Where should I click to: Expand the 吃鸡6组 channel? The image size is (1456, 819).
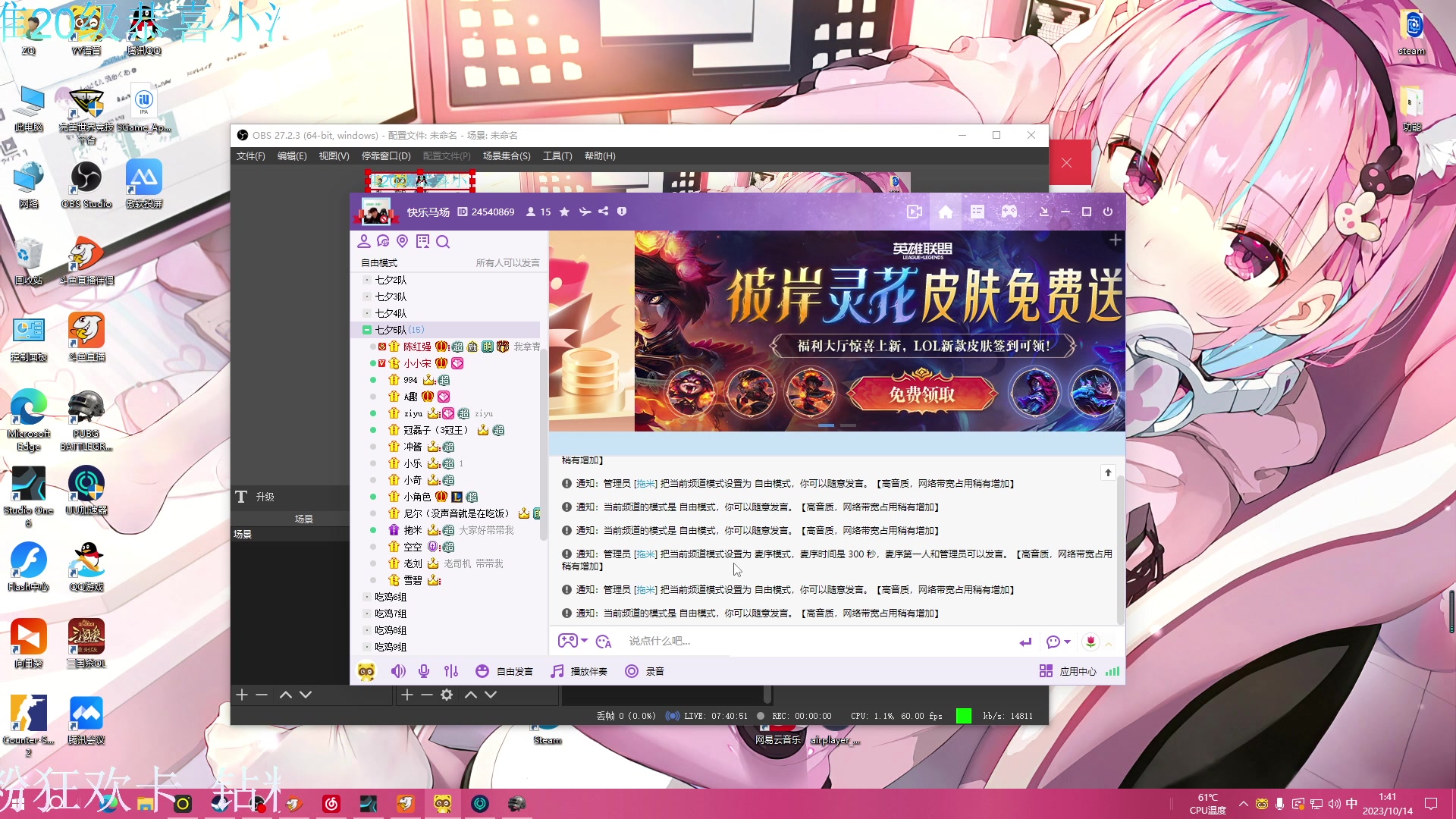tap(367, 597)
